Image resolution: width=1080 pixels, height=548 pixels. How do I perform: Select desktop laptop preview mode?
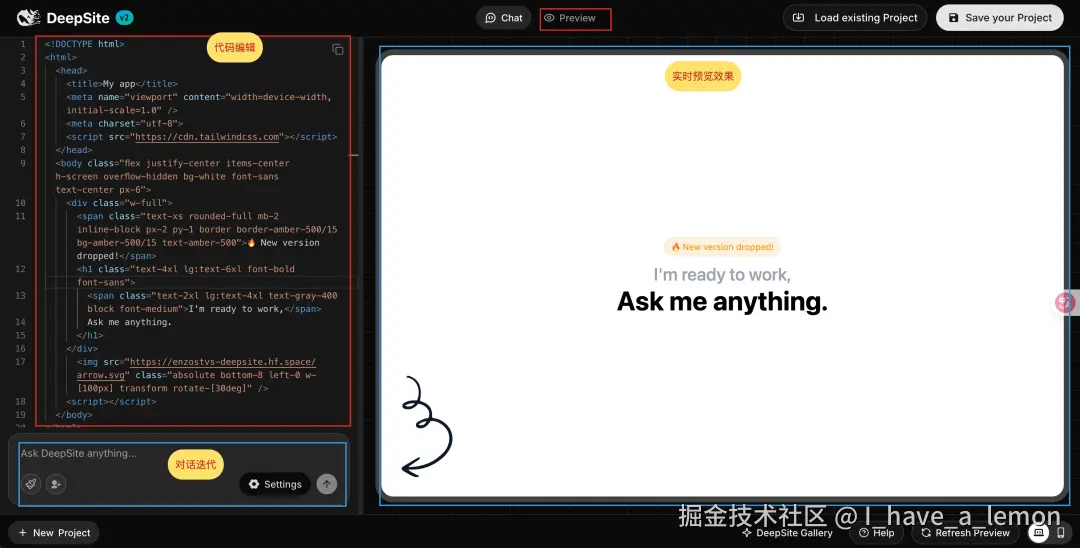pyautogui.click(x=1039, y=532)
